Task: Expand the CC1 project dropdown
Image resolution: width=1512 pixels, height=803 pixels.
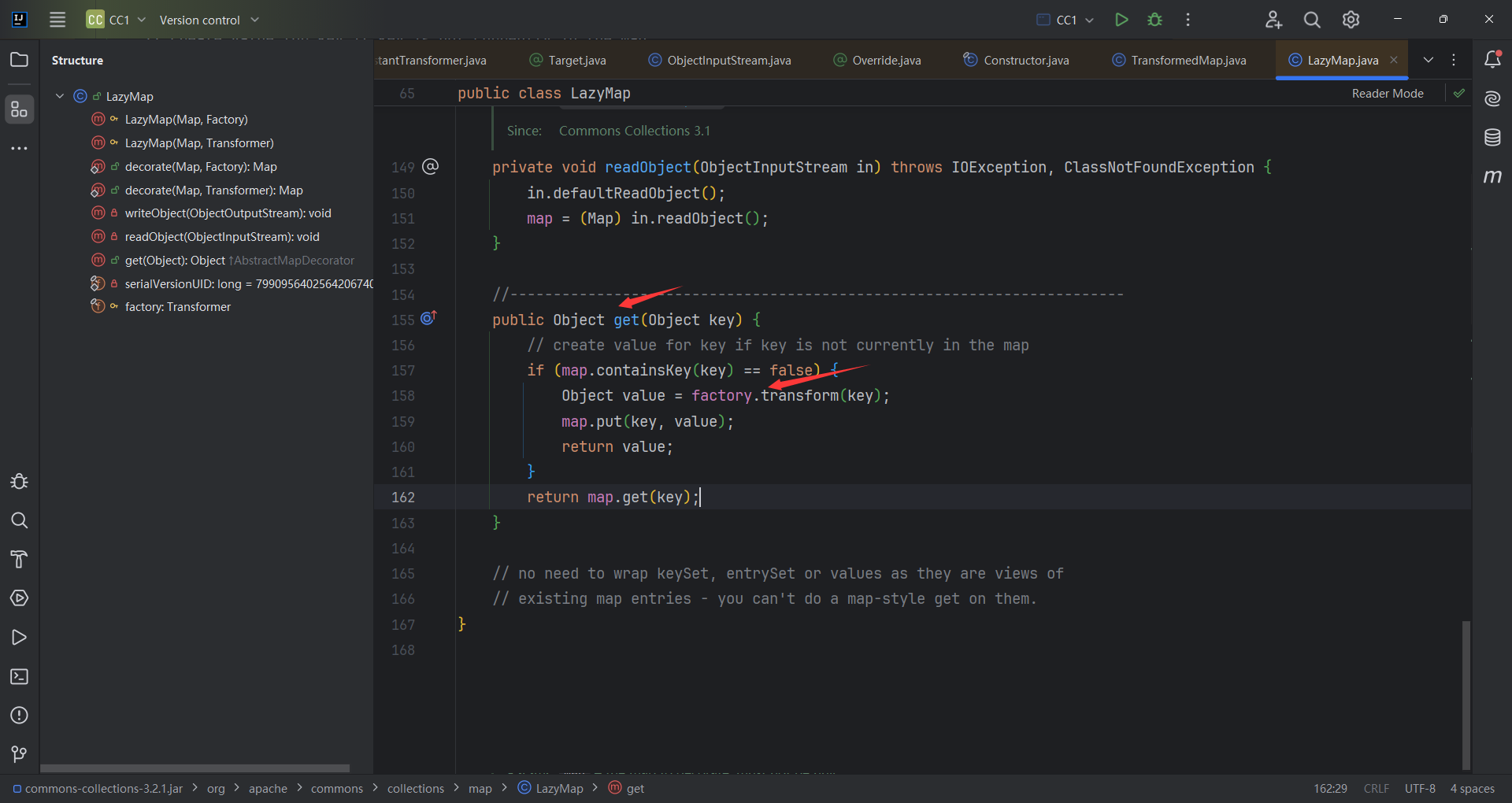Action: point(117,20)
